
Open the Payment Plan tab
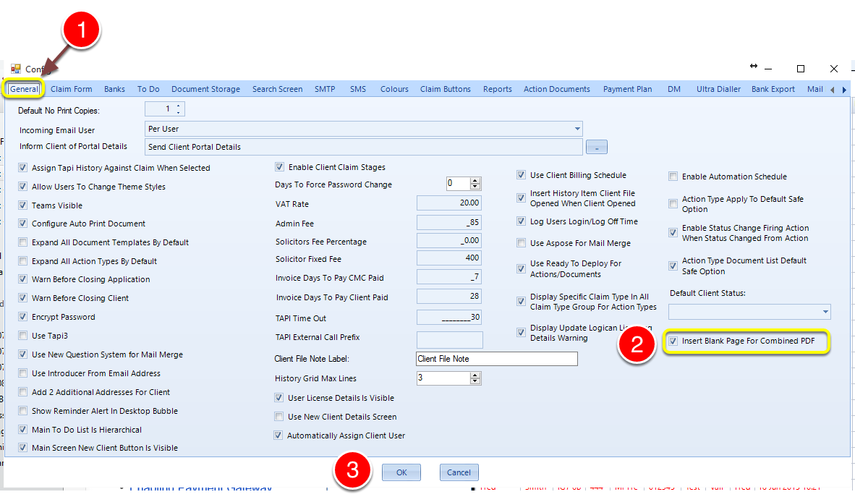(x=627, y=89)
